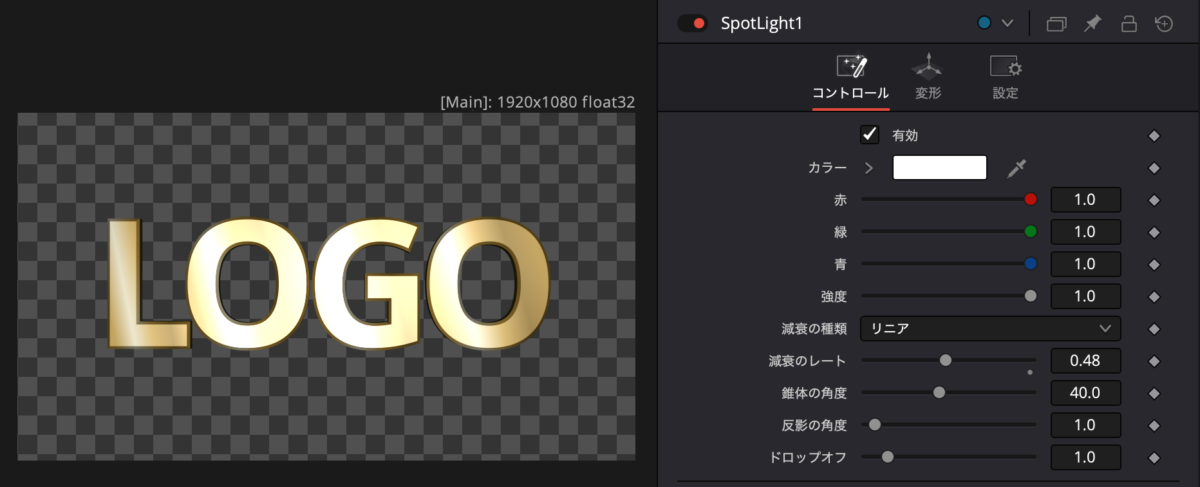
Task: Lock the SpotLight1 node
Action: pos(1128,23)
